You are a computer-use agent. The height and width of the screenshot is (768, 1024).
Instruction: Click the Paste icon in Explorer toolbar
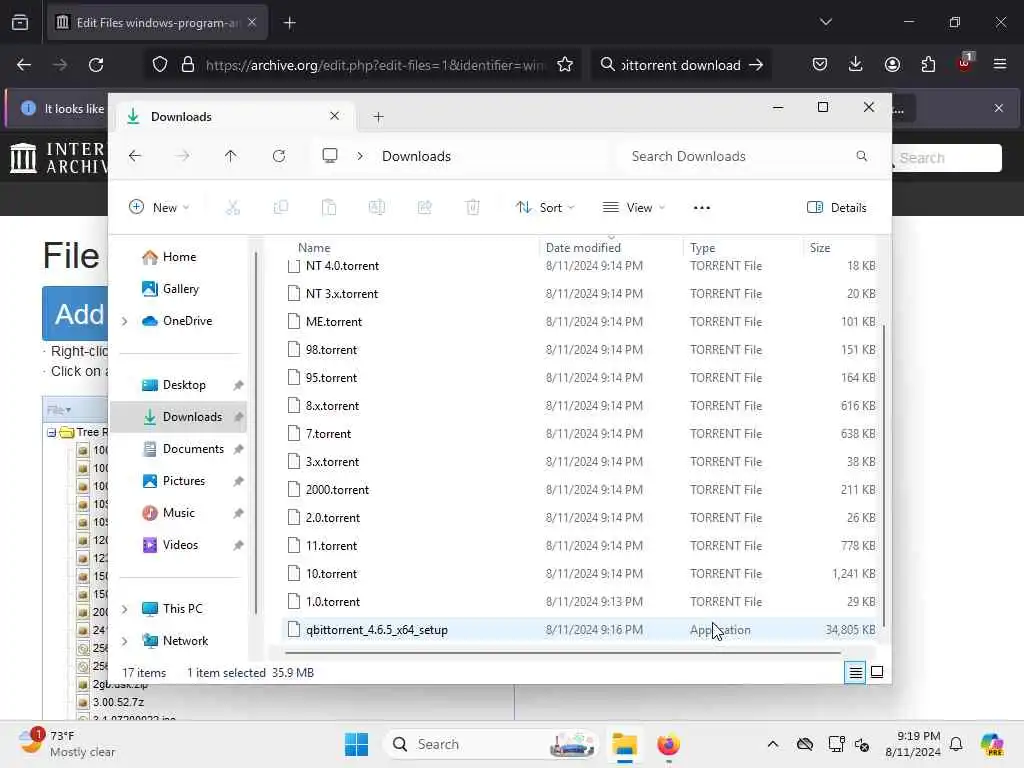[x=329, y=208]
